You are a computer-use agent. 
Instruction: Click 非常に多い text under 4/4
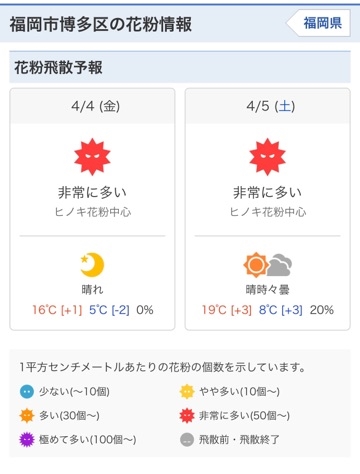92,193
